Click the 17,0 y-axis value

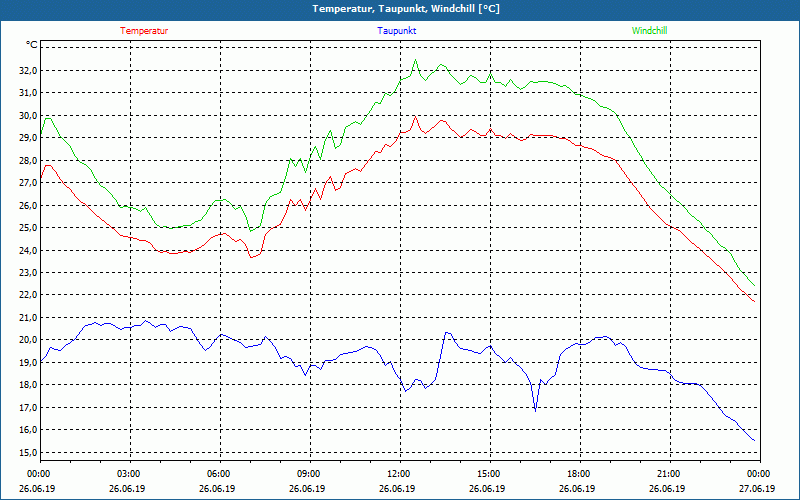click(x=28, y=407)
